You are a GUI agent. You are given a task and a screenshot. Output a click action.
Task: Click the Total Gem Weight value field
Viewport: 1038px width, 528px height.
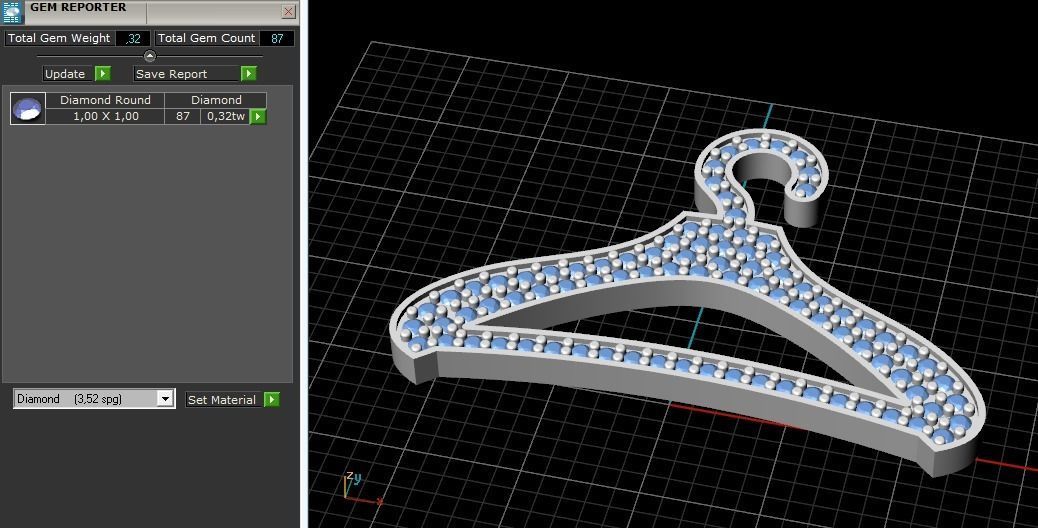click(132, 38)
